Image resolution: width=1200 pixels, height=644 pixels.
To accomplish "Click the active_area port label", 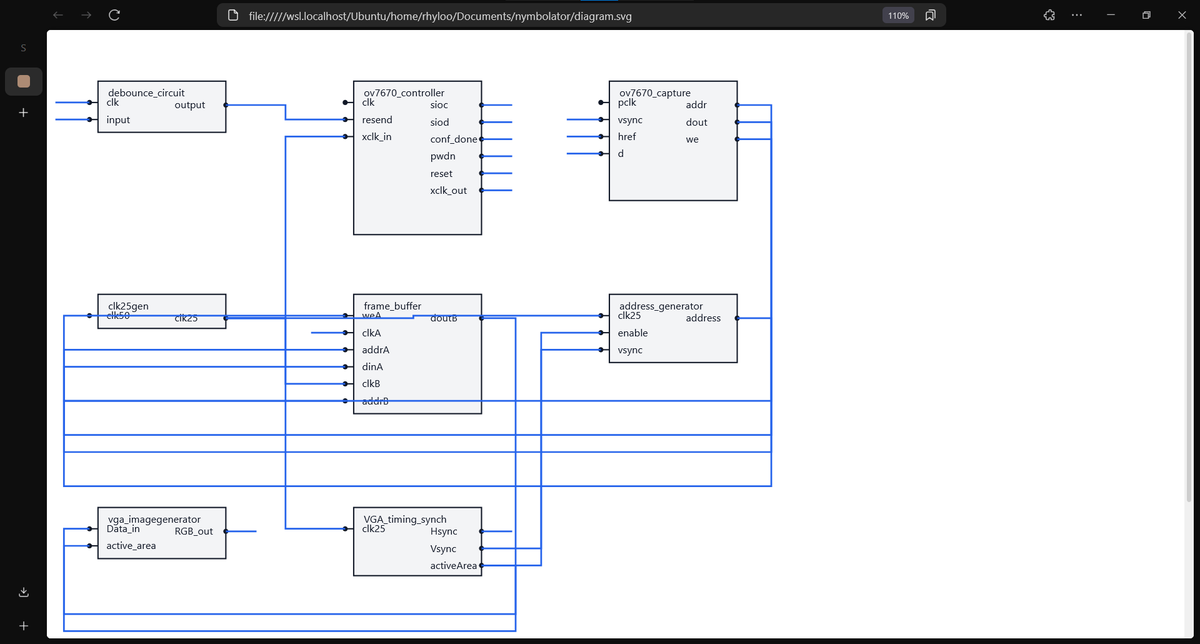I will click(x=131, y=546).
